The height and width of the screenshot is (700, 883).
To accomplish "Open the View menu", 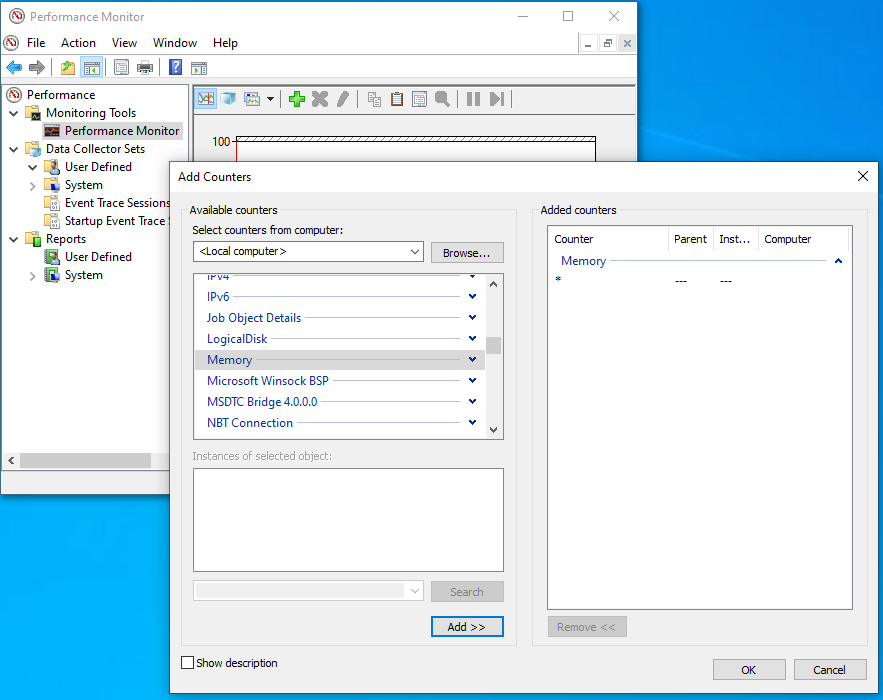I will 124,43.
